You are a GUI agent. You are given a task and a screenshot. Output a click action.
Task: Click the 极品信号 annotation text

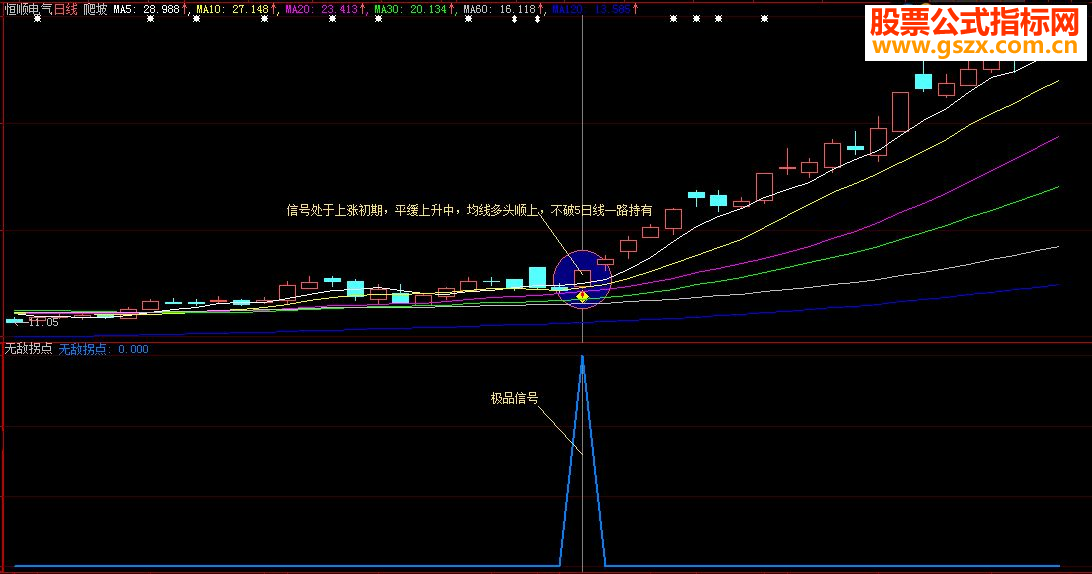(x=514, y=398)
